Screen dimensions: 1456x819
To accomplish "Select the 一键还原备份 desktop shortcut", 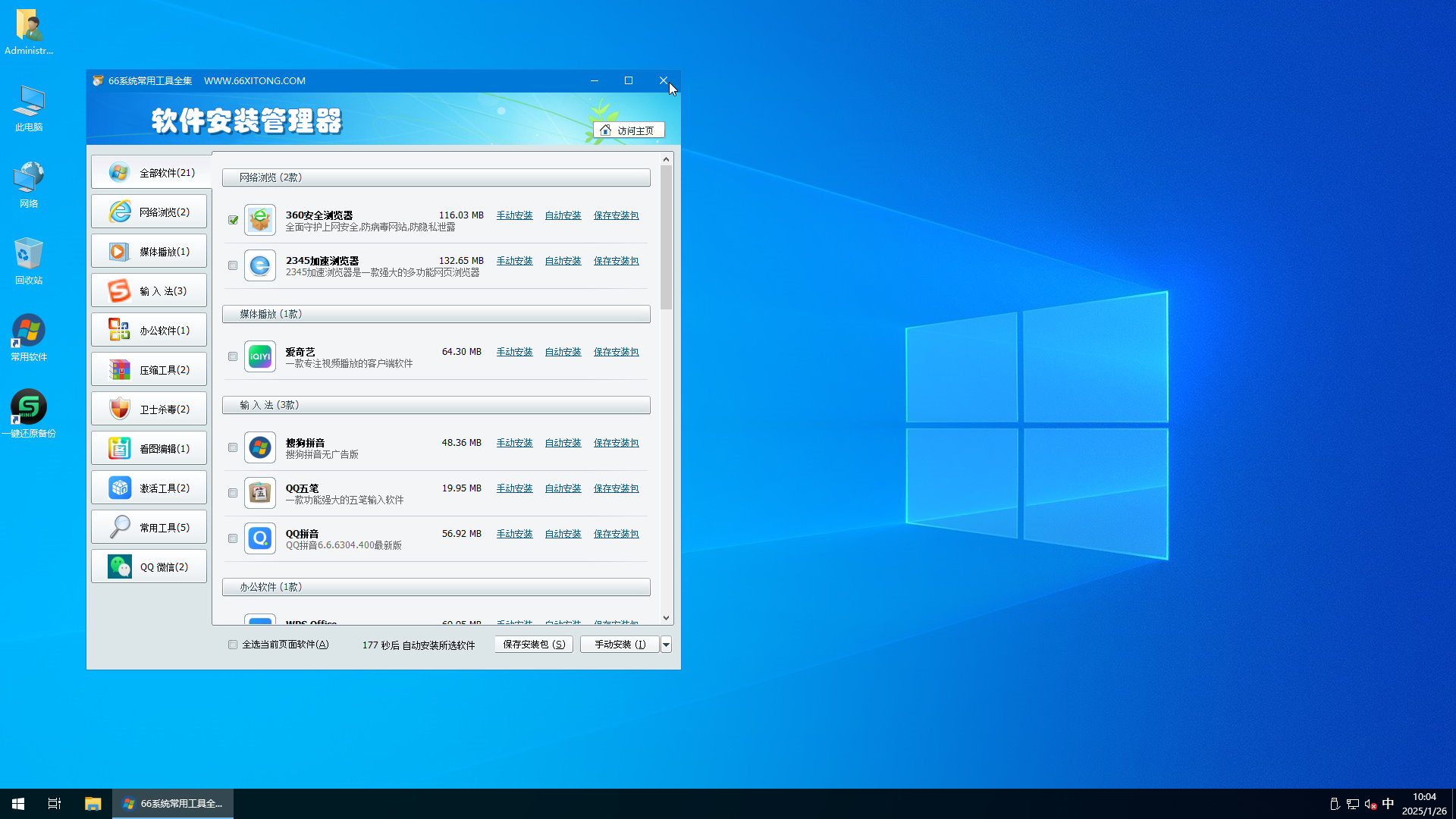I will tap(29, 415).
